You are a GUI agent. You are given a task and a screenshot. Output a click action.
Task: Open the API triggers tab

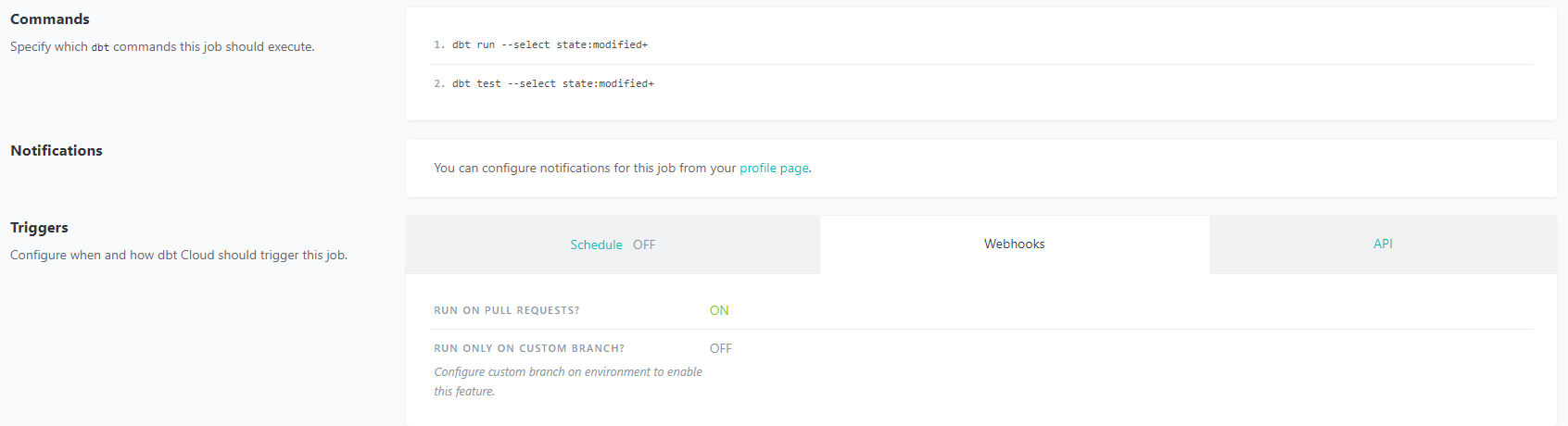[1383, 244]
